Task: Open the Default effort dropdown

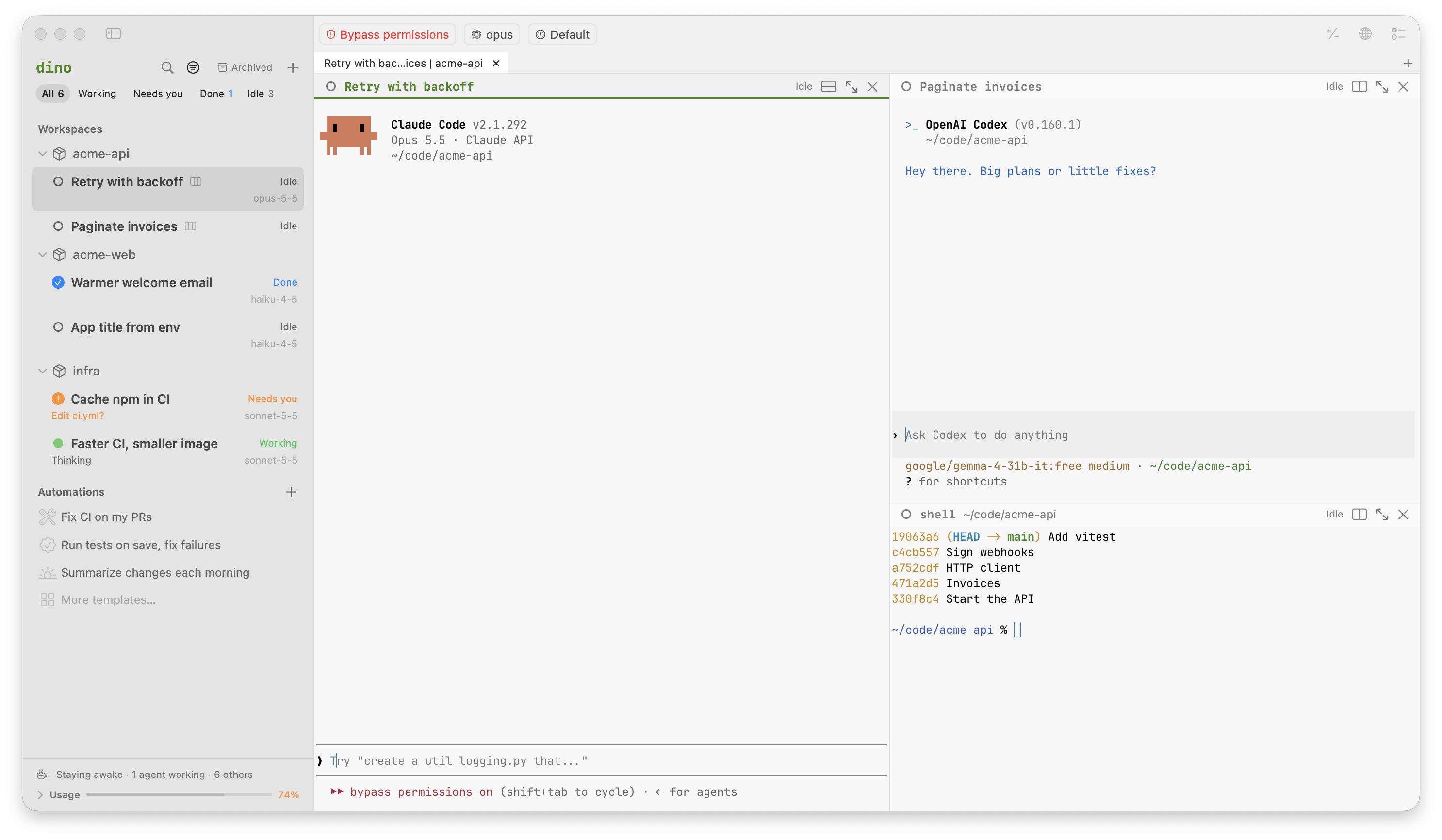Action: [x=562, y=34]
